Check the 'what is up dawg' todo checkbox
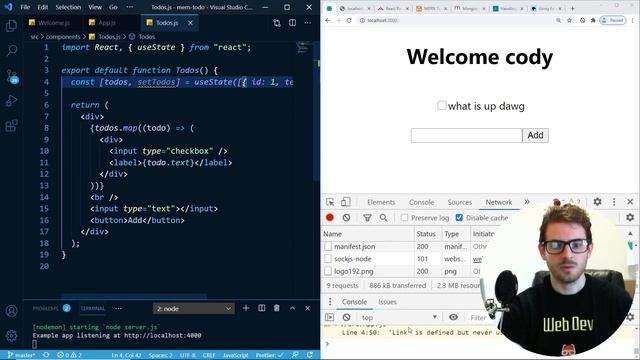 point(442,105)
